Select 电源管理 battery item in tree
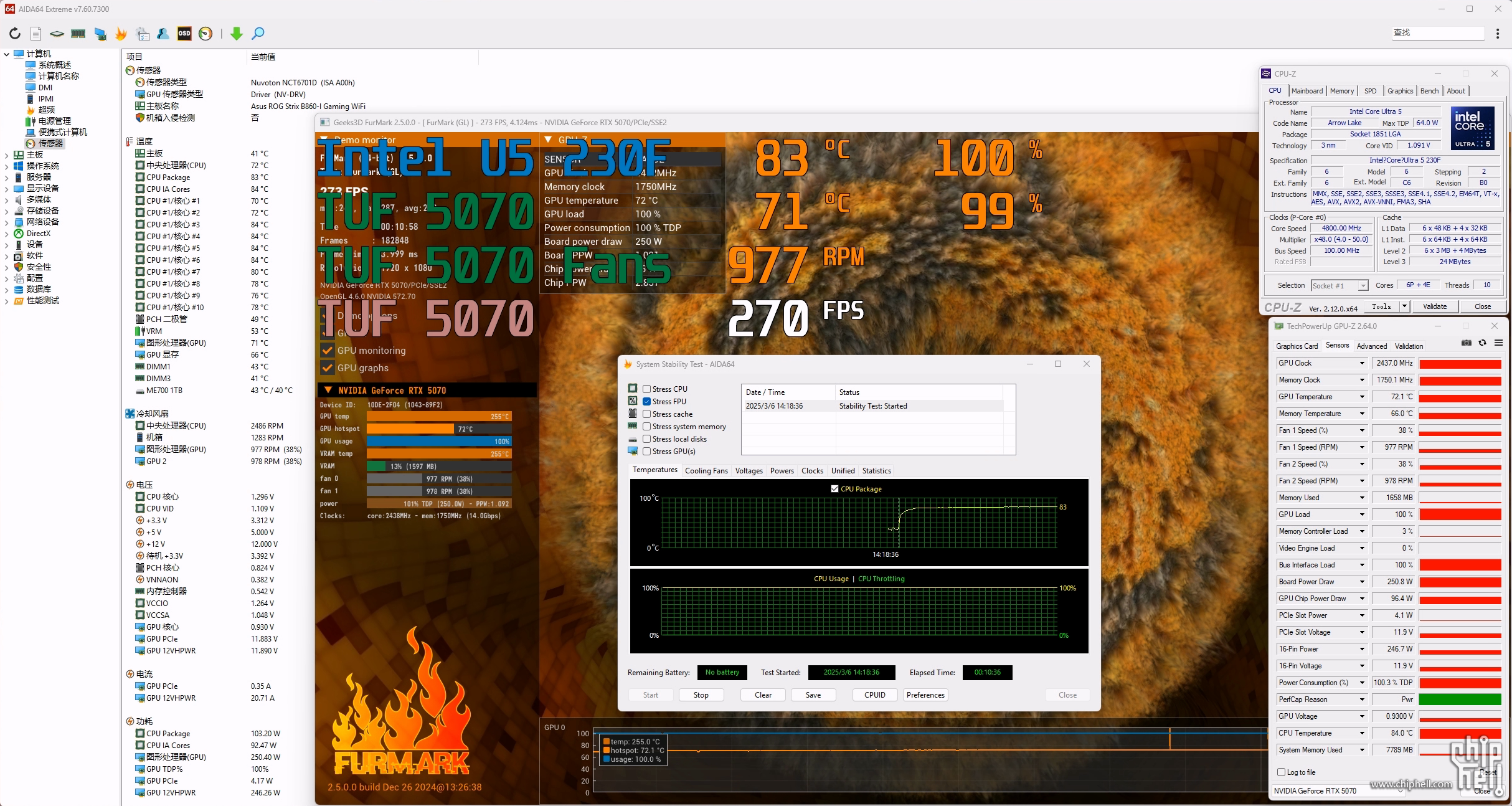 (x=49, y=121)
